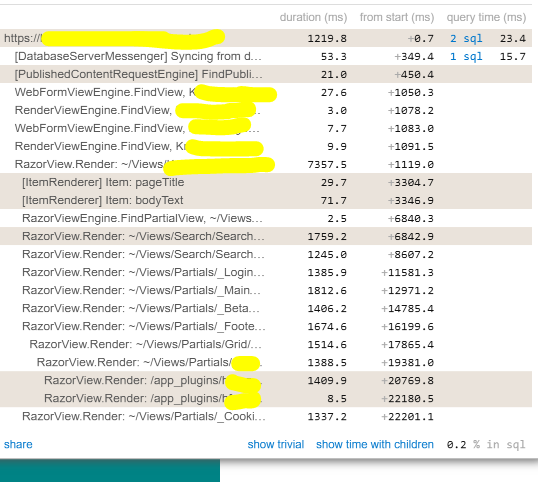Click the from start (ms) column header
538x482 pixels.
[x=397, y=17]
